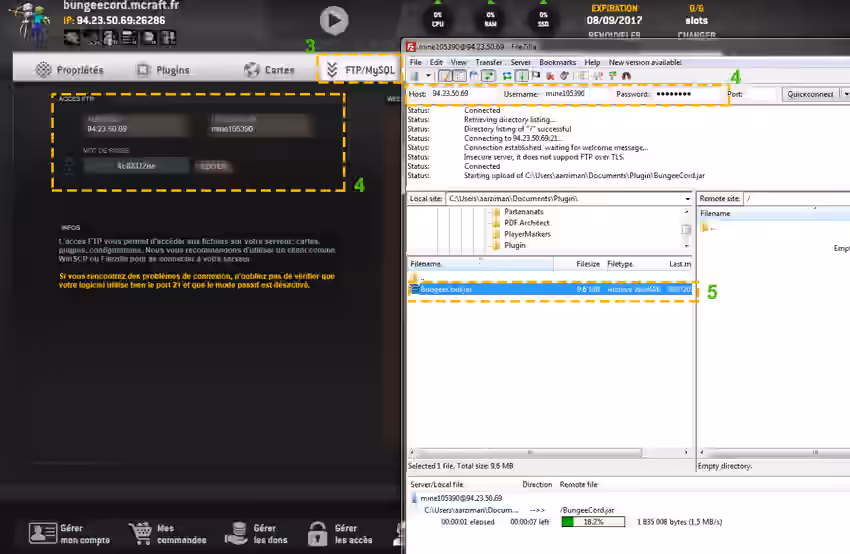Switch to the FTP/MySQL tab
850x554 pixels.
360,70
